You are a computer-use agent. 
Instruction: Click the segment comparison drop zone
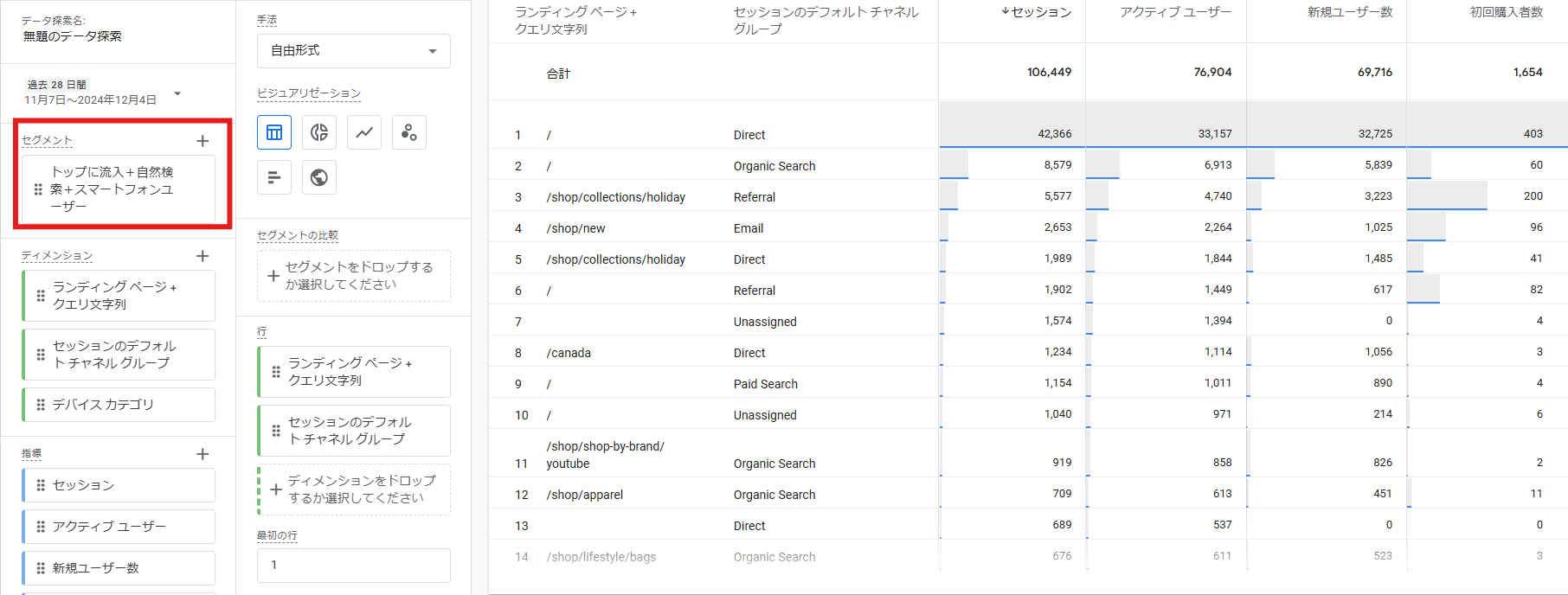[x=353, y=276]
